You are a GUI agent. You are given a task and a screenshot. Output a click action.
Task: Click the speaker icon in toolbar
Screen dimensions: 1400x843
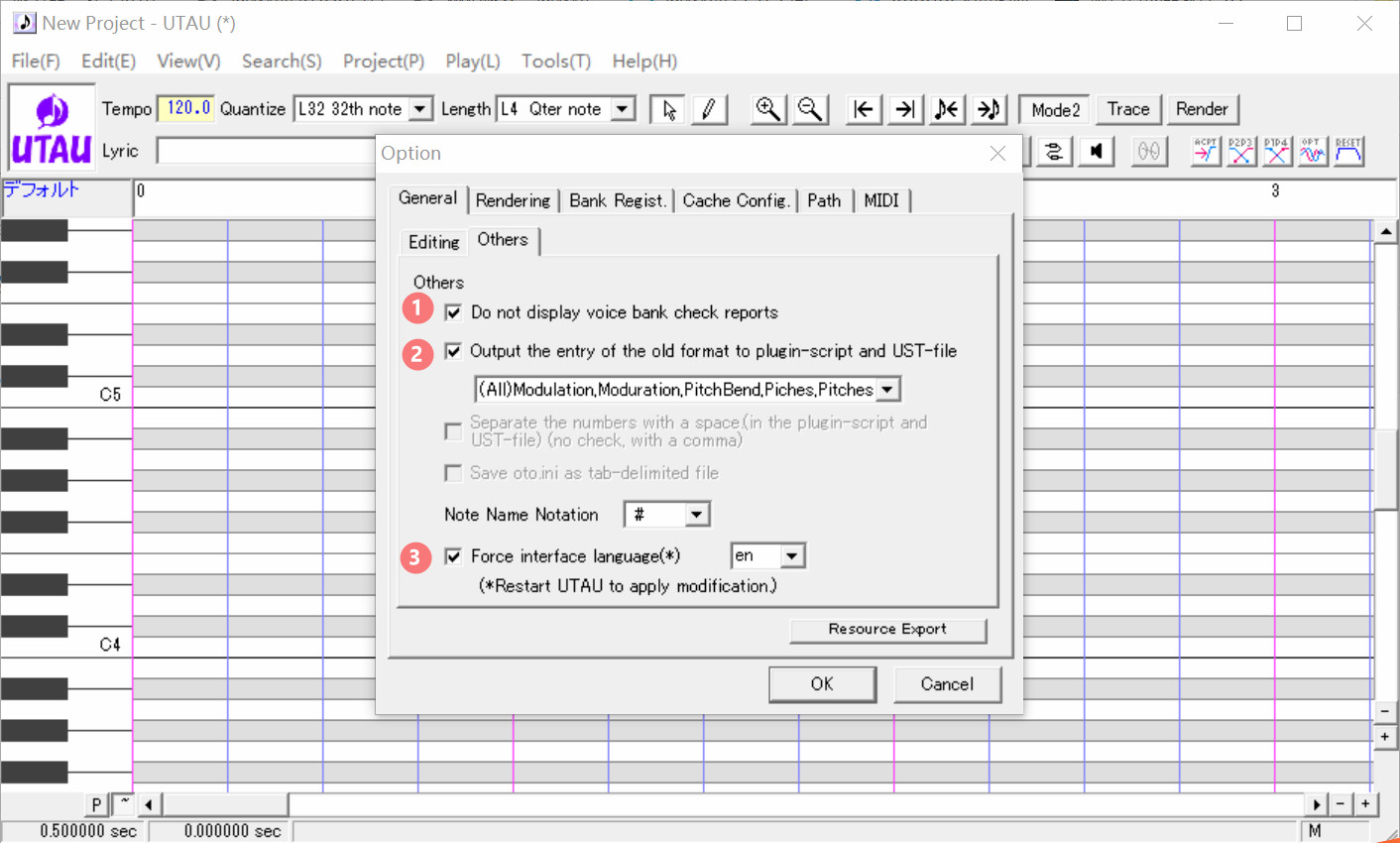tap(1096, 151)
